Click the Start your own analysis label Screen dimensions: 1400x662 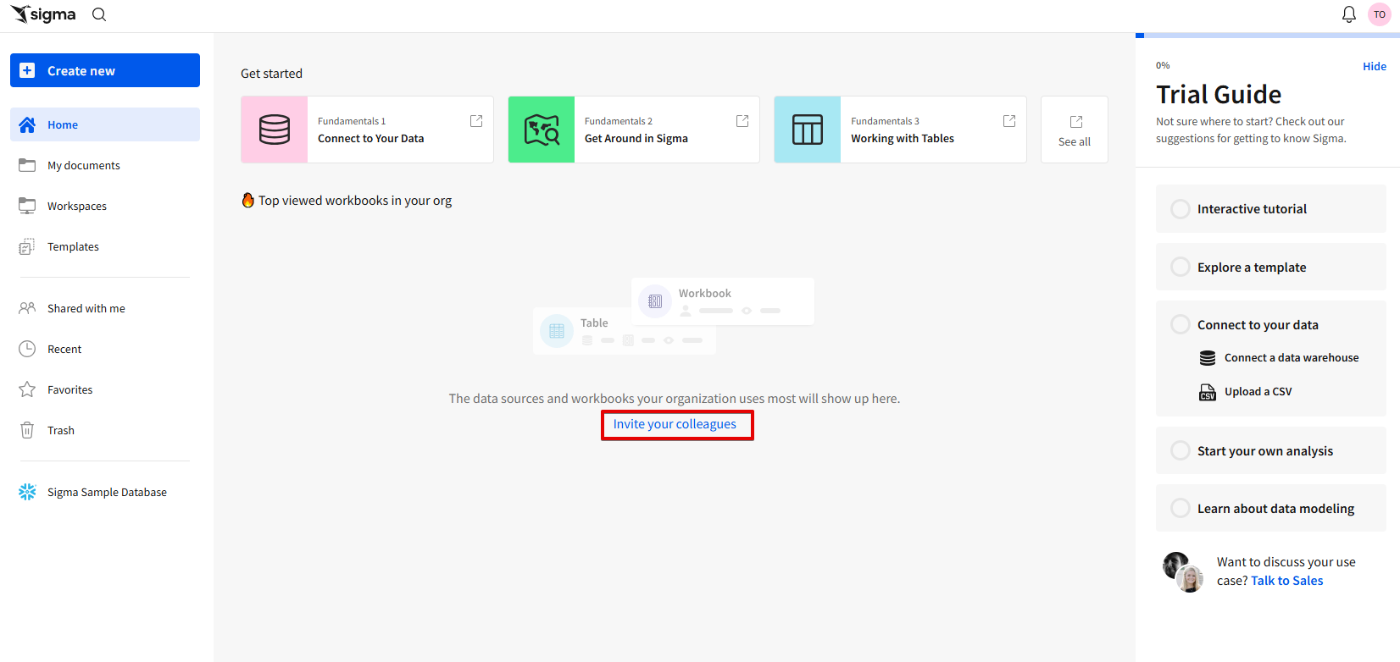click(1265, 451)
